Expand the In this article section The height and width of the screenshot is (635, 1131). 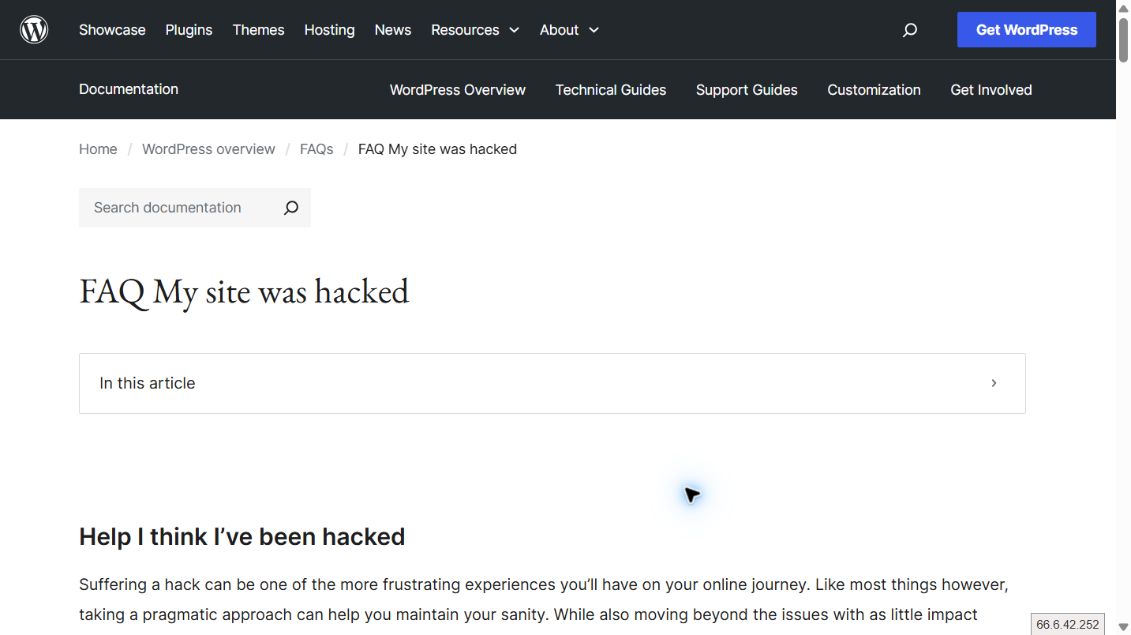[x=552, y=383]
